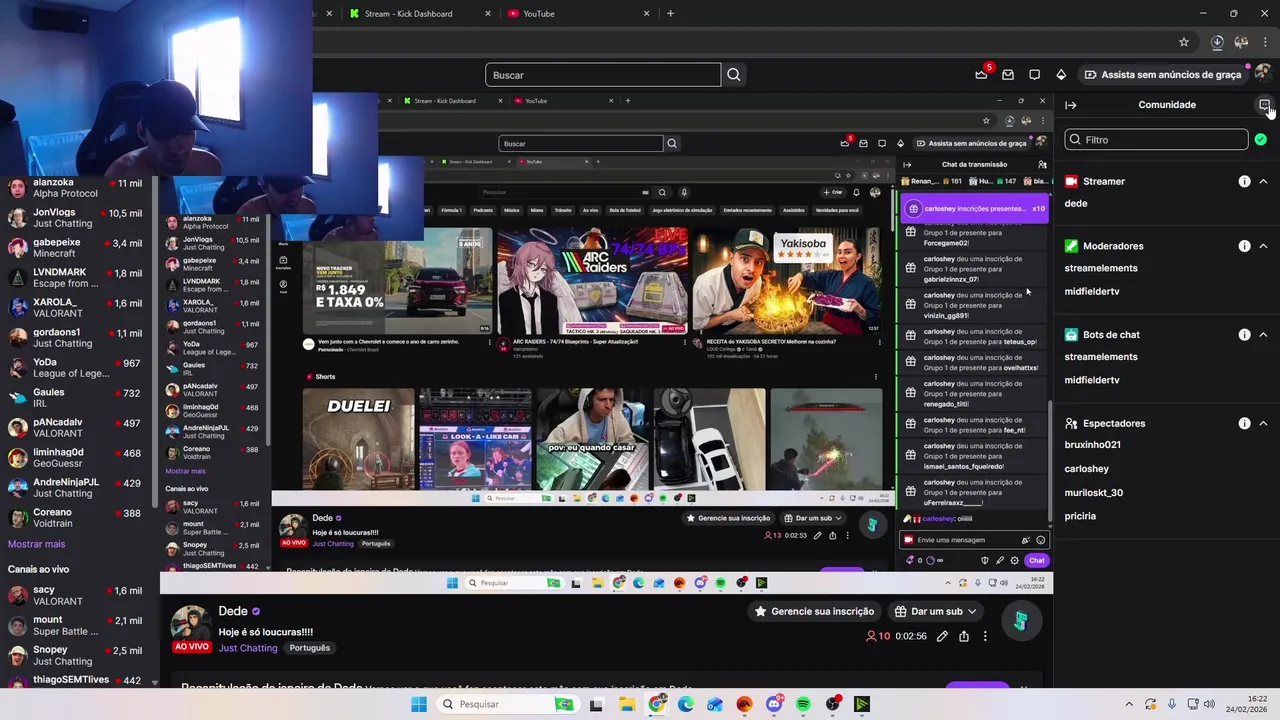Collapse the Streamer section chevron
The image size is (1280, 720).
pyautogui.click(x=1263, y=181)
